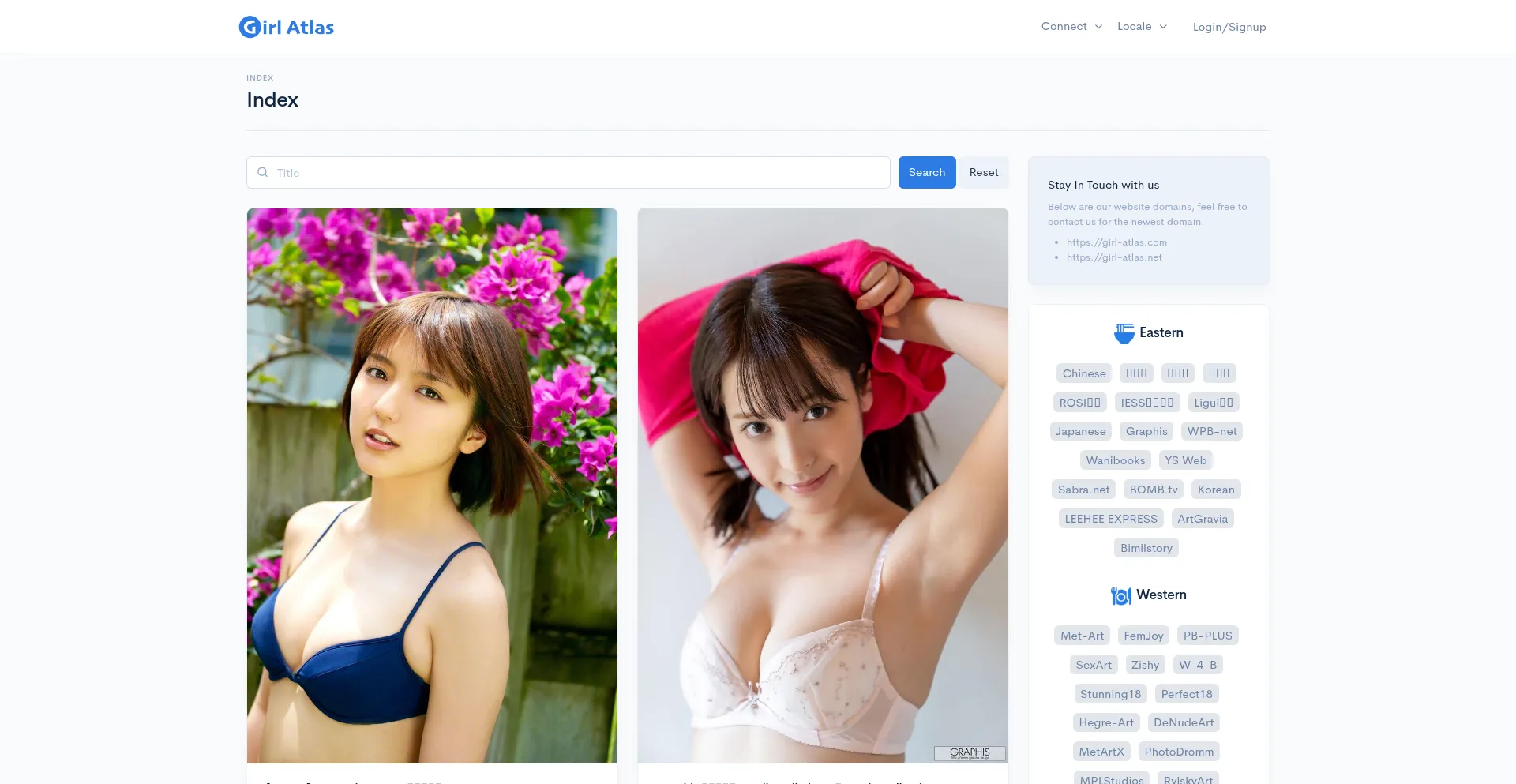Image resolution: width=1516 pixels, height=784 pixels.
Task: Select the DeNudeArt tag
Action: click(x=1184, y=722)
